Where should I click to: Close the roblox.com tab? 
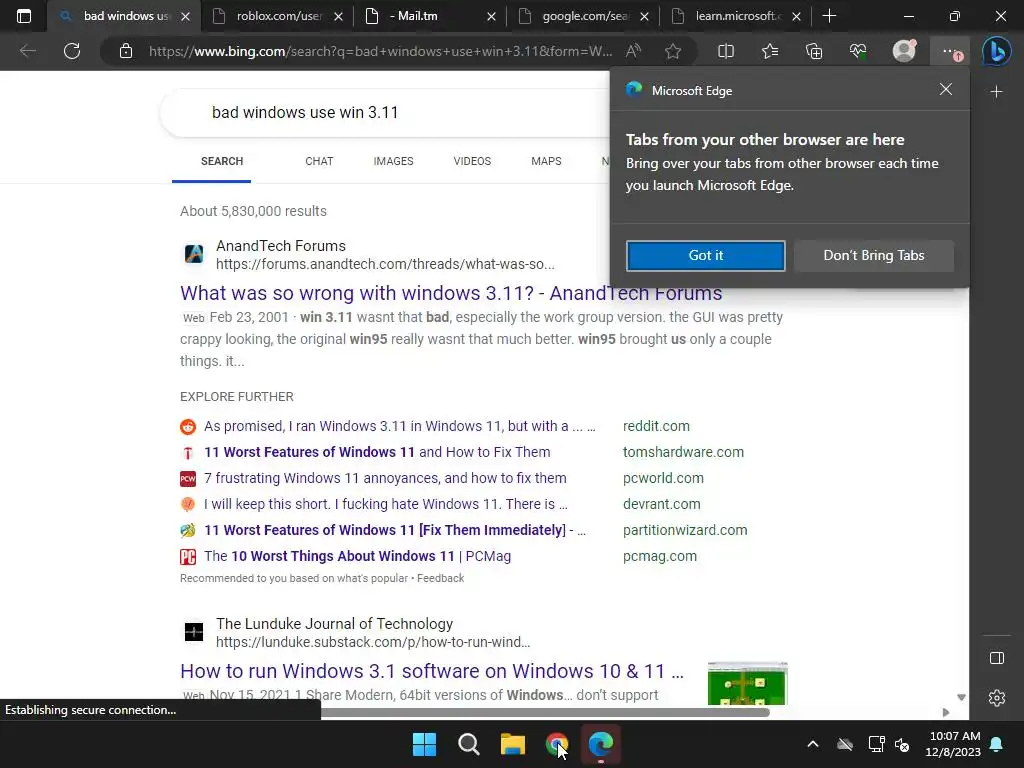(338, 16)
